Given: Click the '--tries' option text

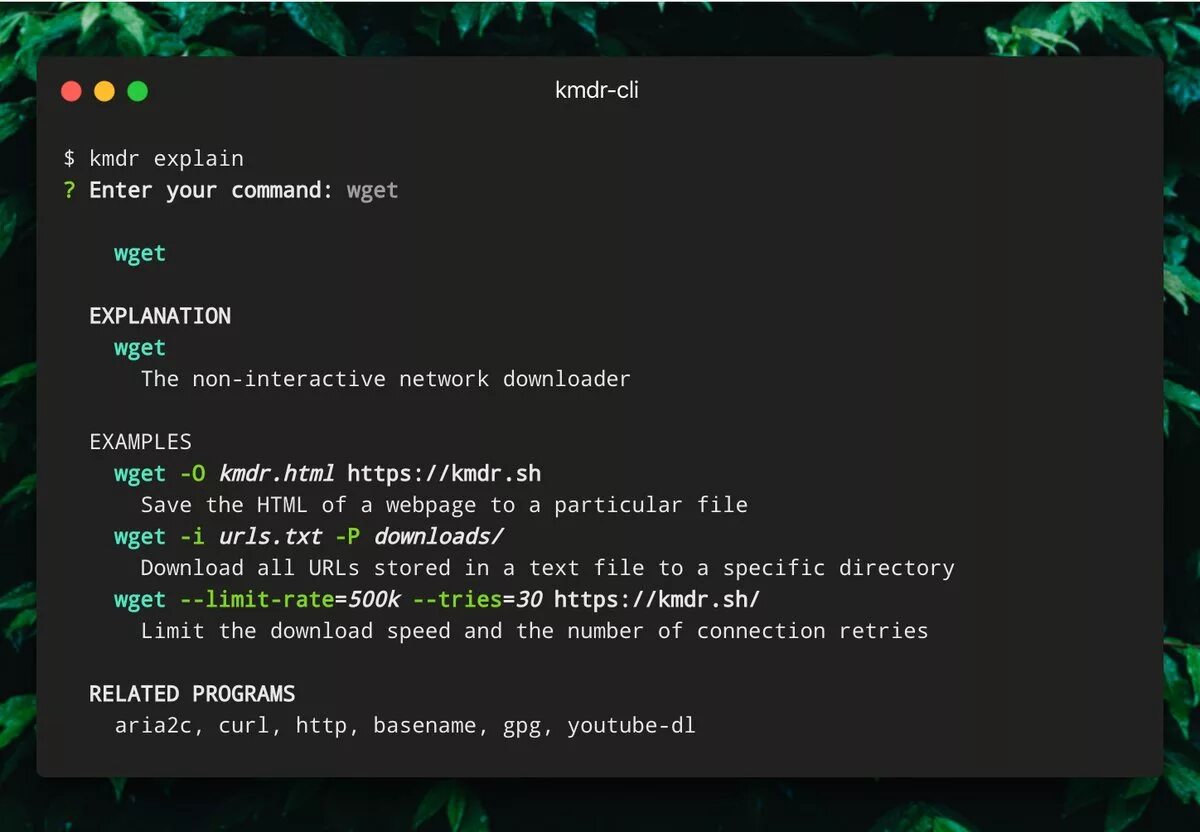Looking at the screenshot, I should [x=457, y=599].
